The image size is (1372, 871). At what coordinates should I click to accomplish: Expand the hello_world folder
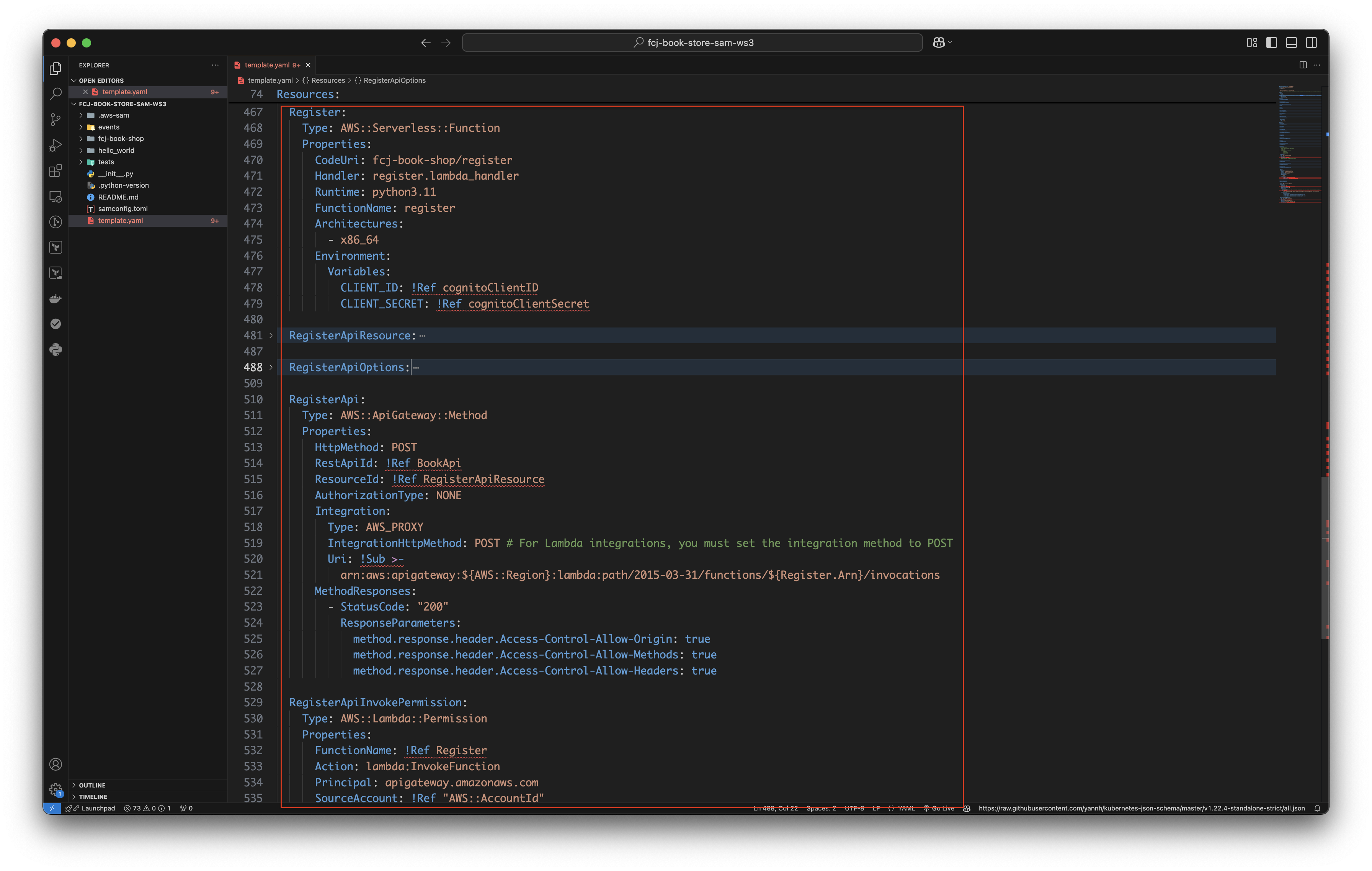point(80,151)
